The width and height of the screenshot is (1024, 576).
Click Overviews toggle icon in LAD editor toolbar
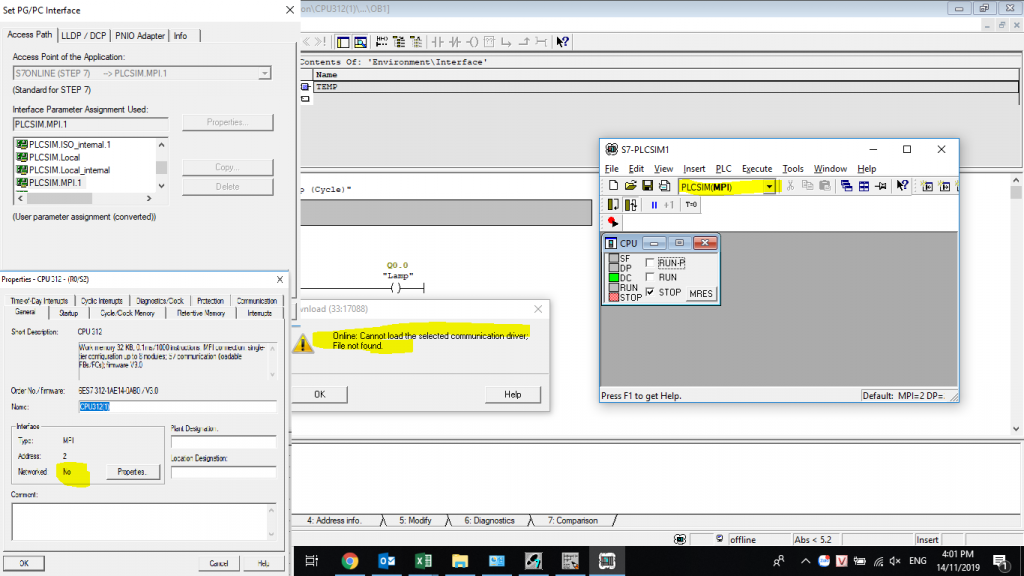[x=343, y=42]
